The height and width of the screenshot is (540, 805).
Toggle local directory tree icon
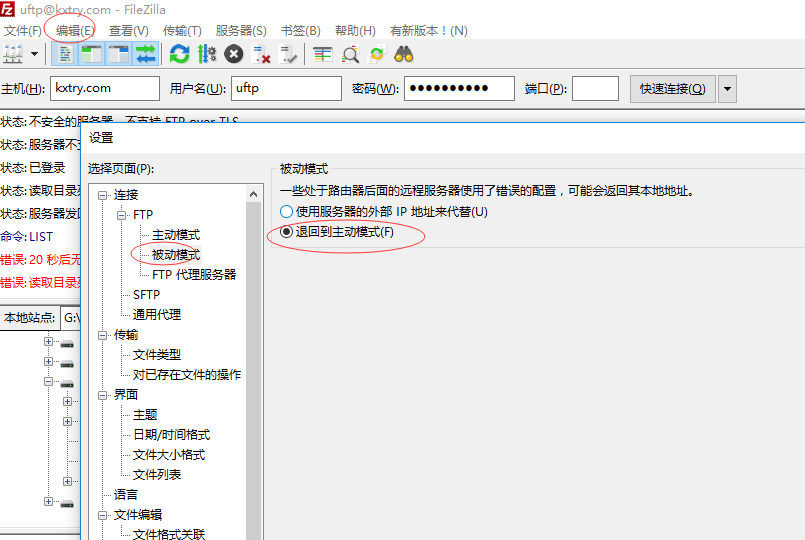coord(92,54)
